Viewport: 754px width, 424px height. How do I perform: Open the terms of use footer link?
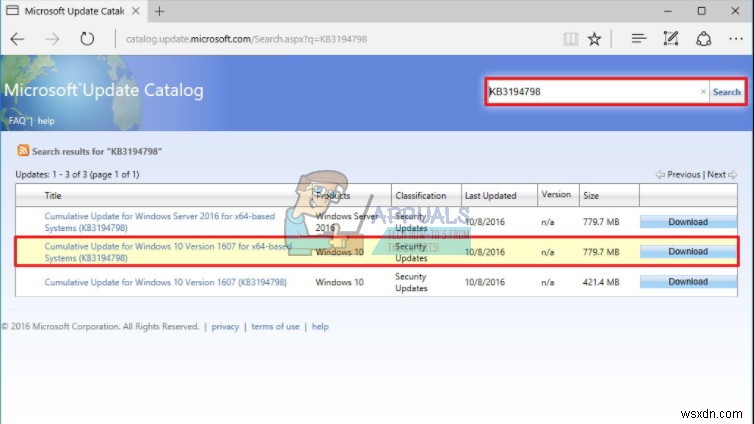point(275,326)
